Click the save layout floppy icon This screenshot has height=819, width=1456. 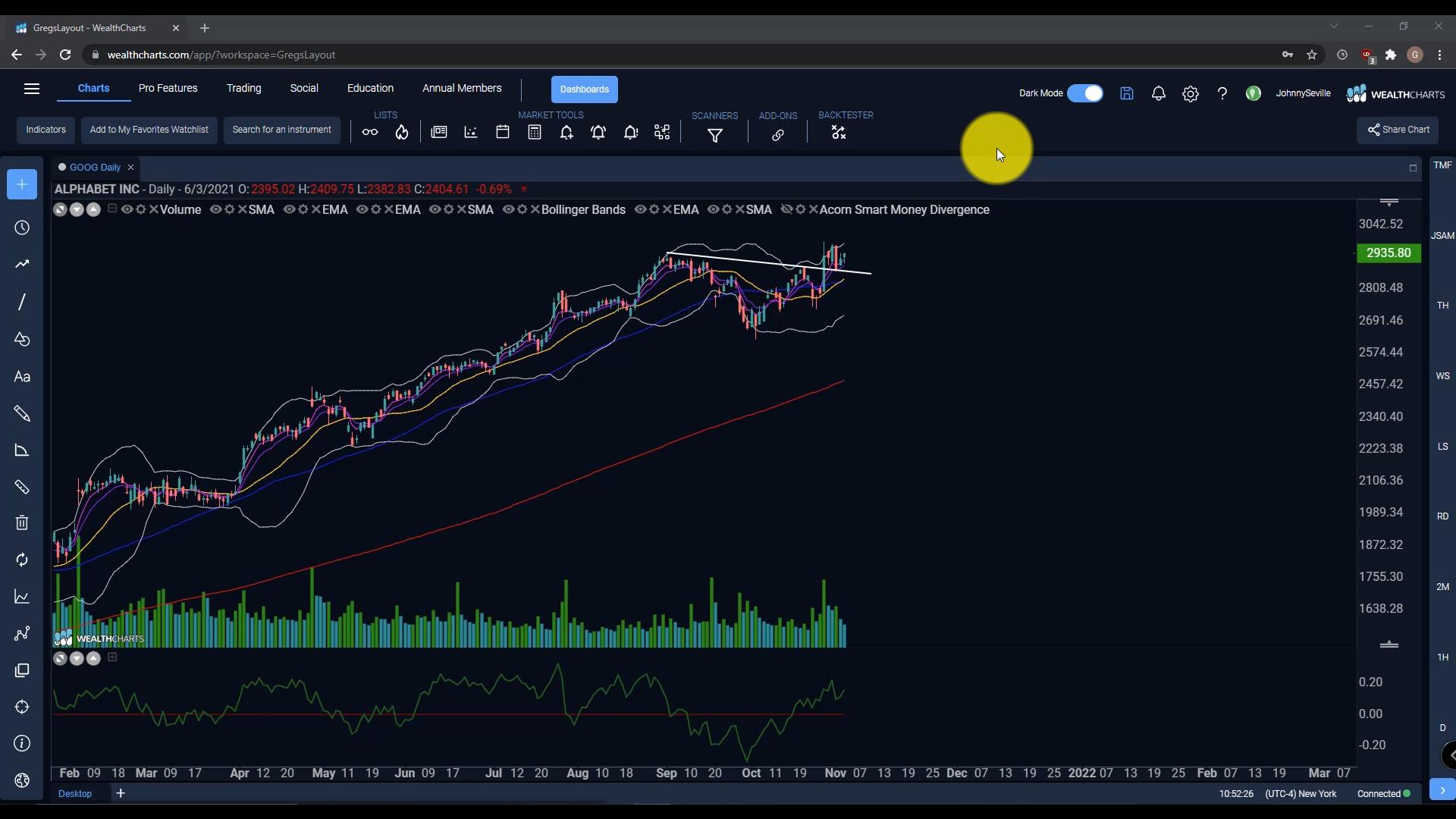pos(1127,93)
